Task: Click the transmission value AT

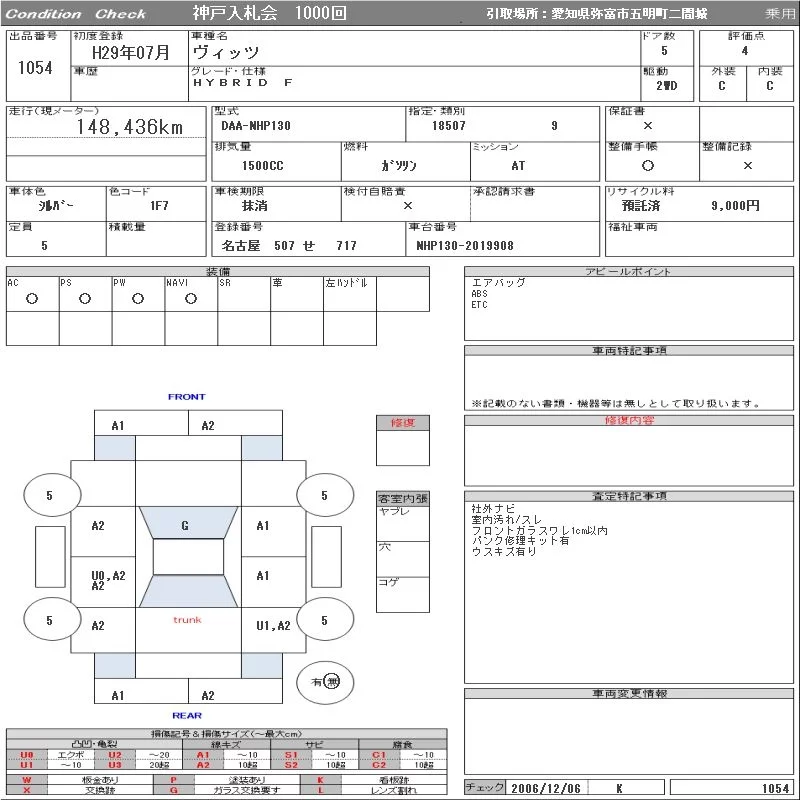Action: click(x=518, y=166)
